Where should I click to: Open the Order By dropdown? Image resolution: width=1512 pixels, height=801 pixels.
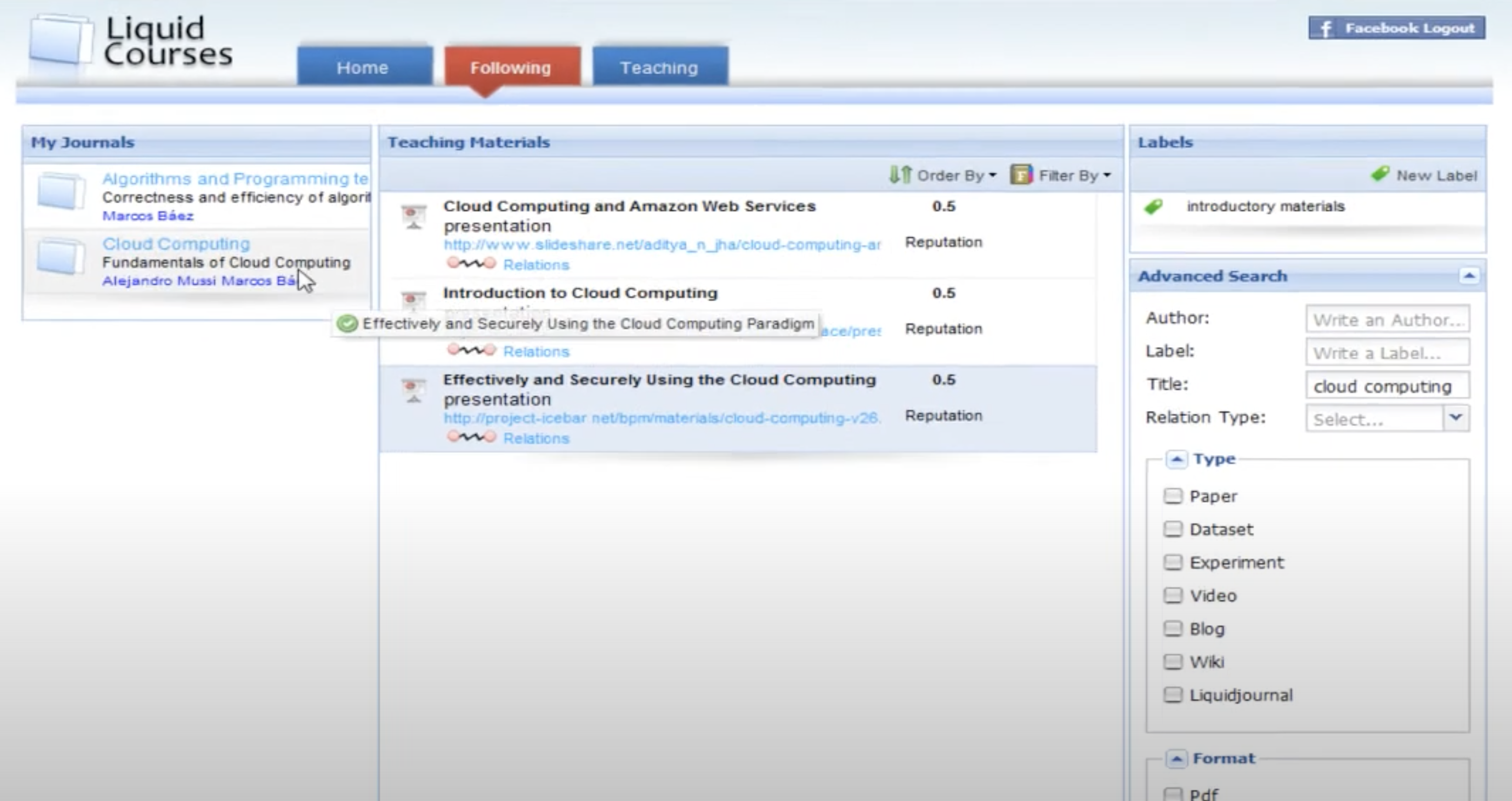943,175
